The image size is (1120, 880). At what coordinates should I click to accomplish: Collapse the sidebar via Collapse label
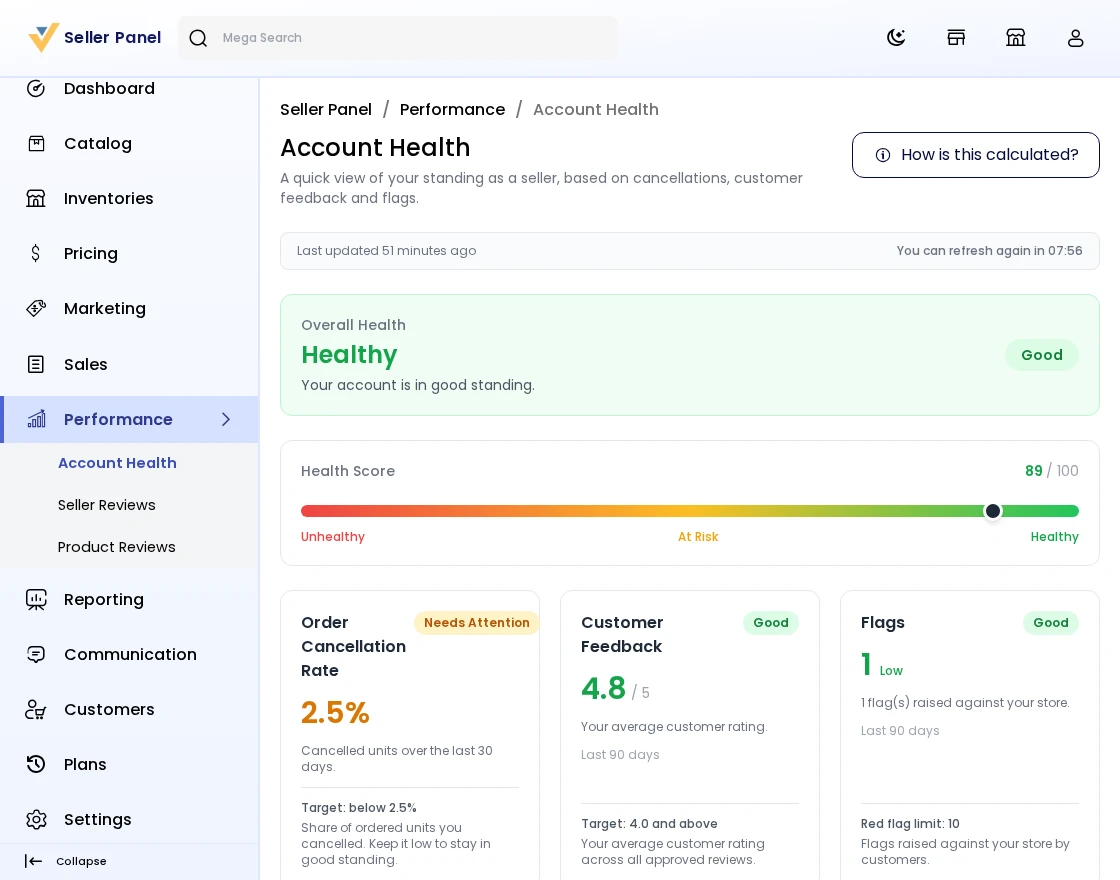(81, 861)
